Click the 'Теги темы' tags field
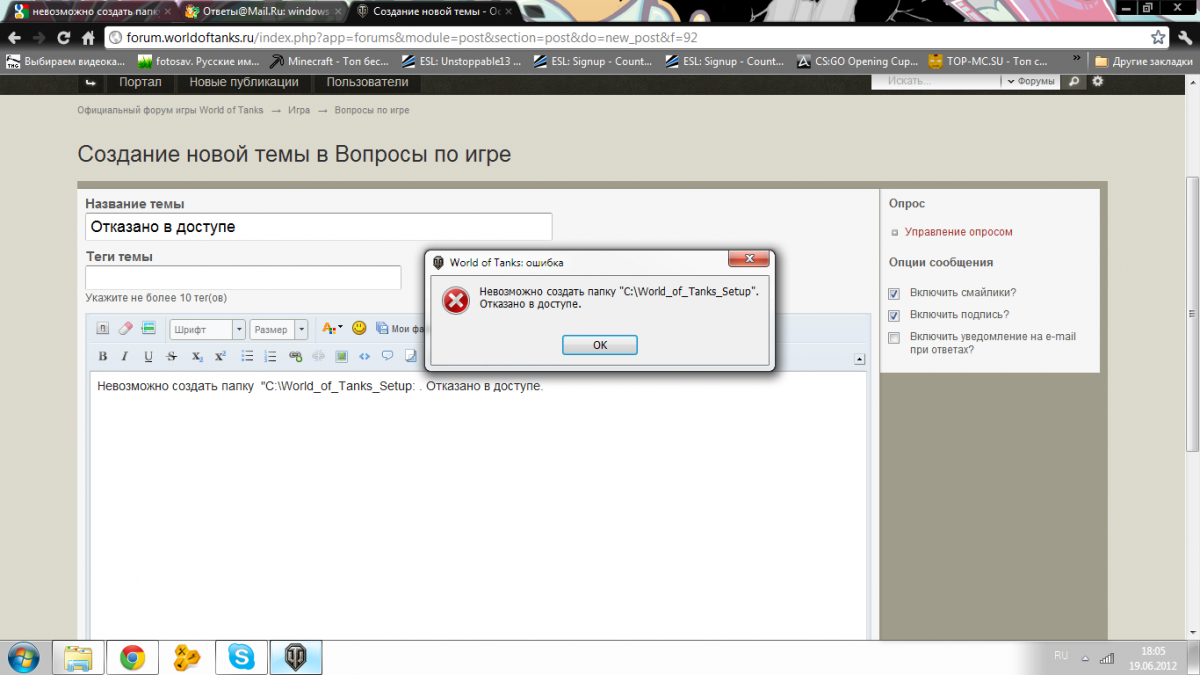The height and width of the screenshot is (675, 1200). (243, 278)
